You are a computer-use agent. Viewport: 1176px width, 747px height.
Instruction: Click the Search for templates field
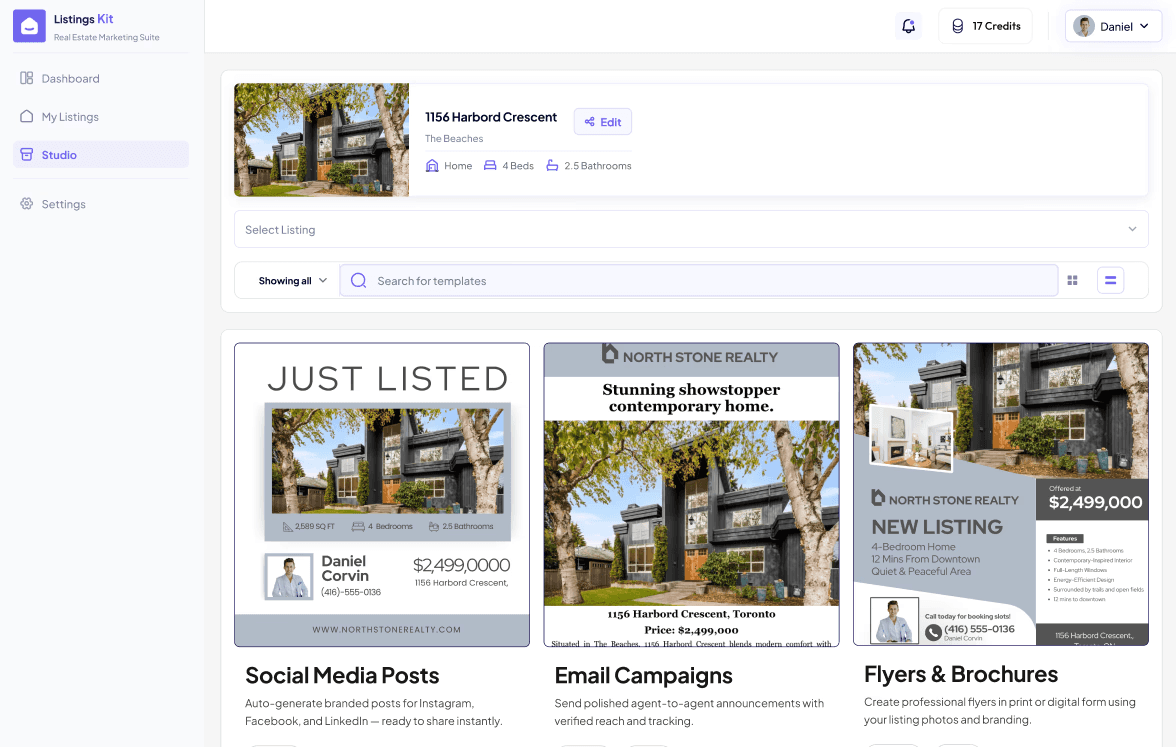(x=698, y=280)
